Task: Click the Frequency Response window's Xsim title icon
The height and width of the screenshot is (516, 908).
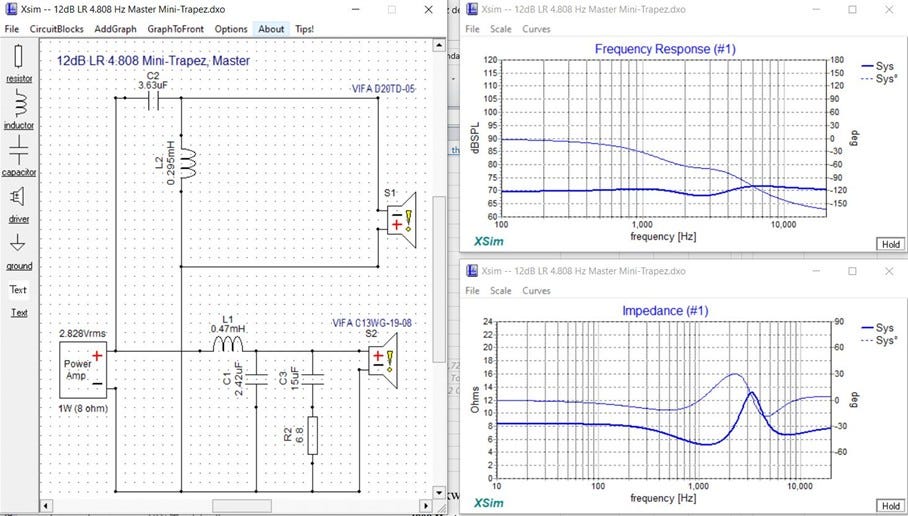Action: tap(473, 9)
